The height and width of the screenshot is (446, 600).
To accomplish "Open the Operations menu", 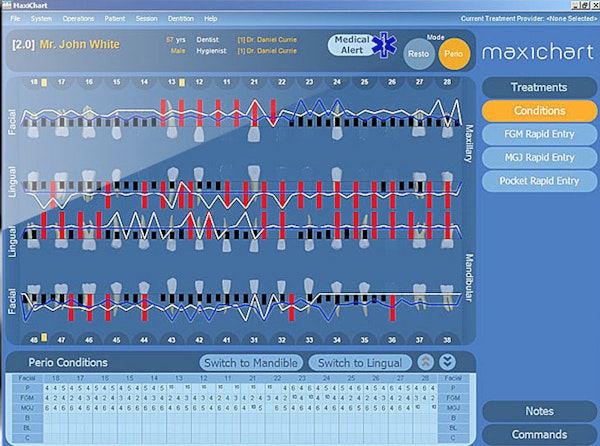I will click(x=78, y=18).
